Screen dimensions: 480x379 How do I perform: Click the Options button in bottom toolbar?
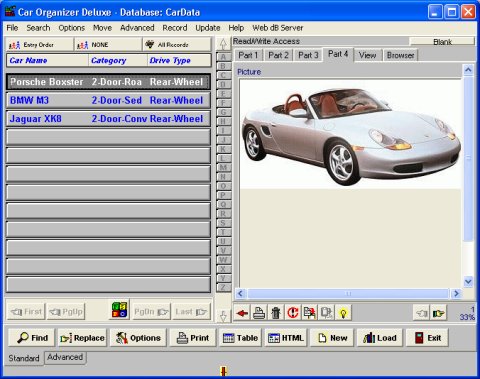[138, 338]
